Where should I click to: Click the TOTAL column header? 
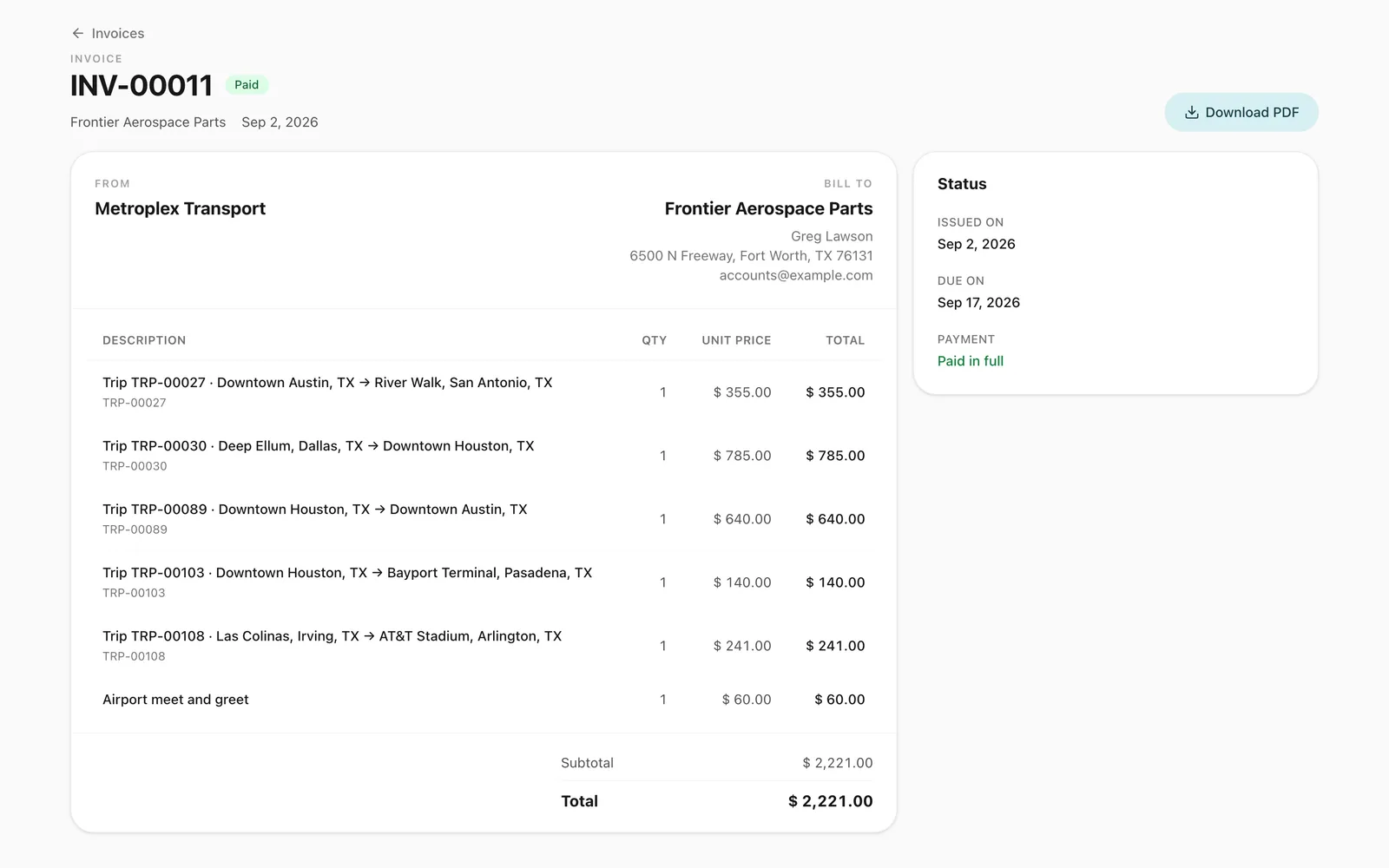point(845,340)
